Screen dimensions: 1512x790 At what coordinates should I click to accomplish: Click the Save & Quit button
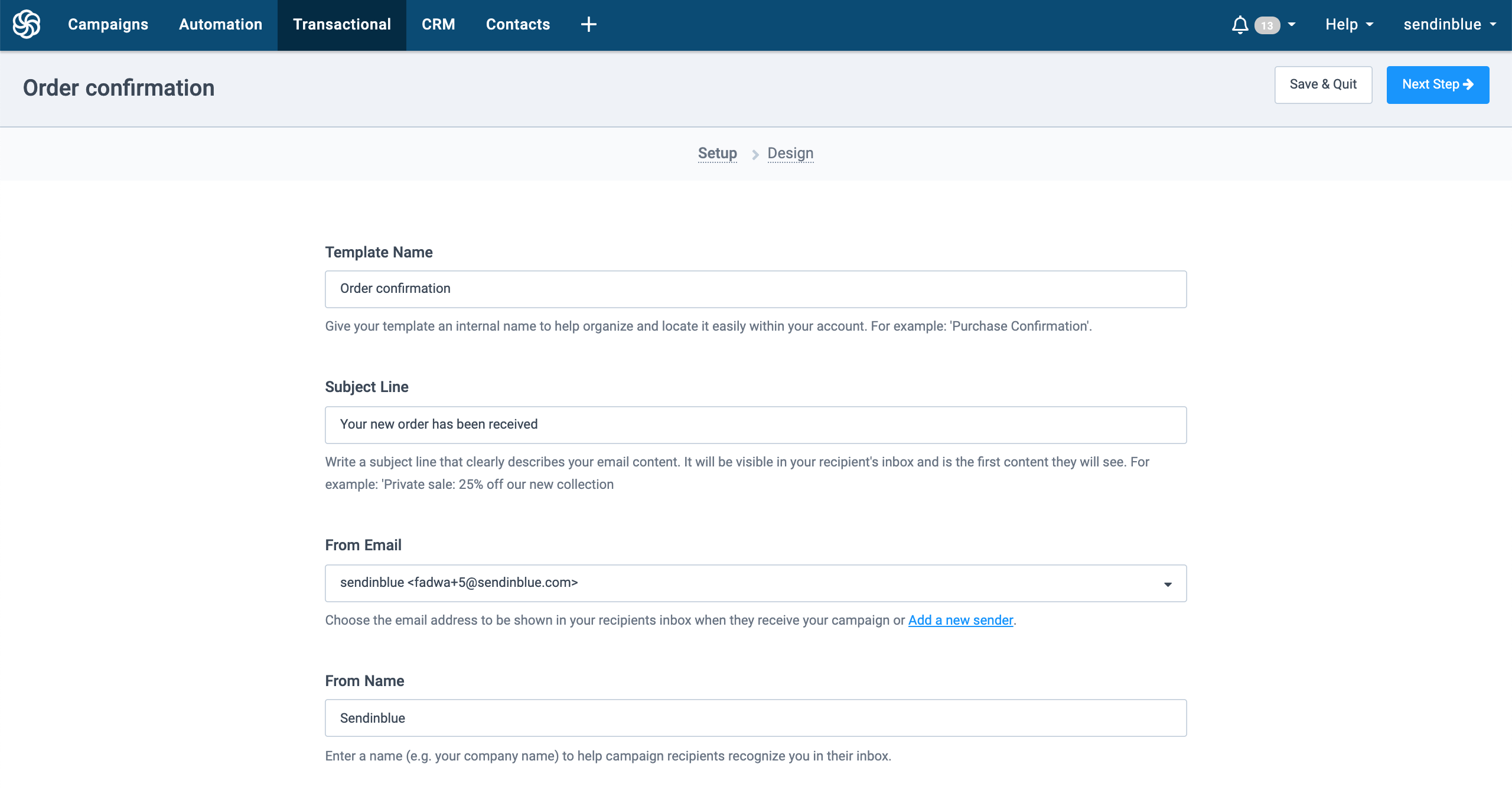(x=1323, y=85)
